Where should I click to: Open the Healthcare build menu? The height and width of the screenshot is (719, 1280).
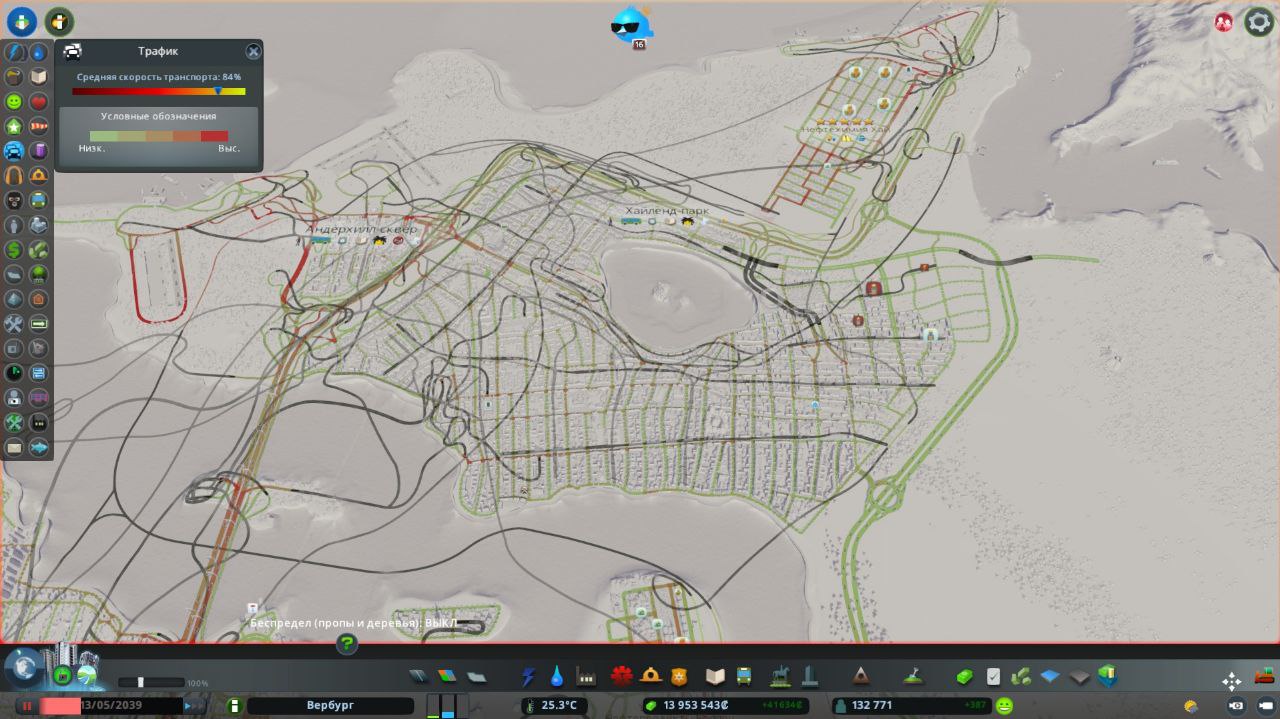[622, 677]
